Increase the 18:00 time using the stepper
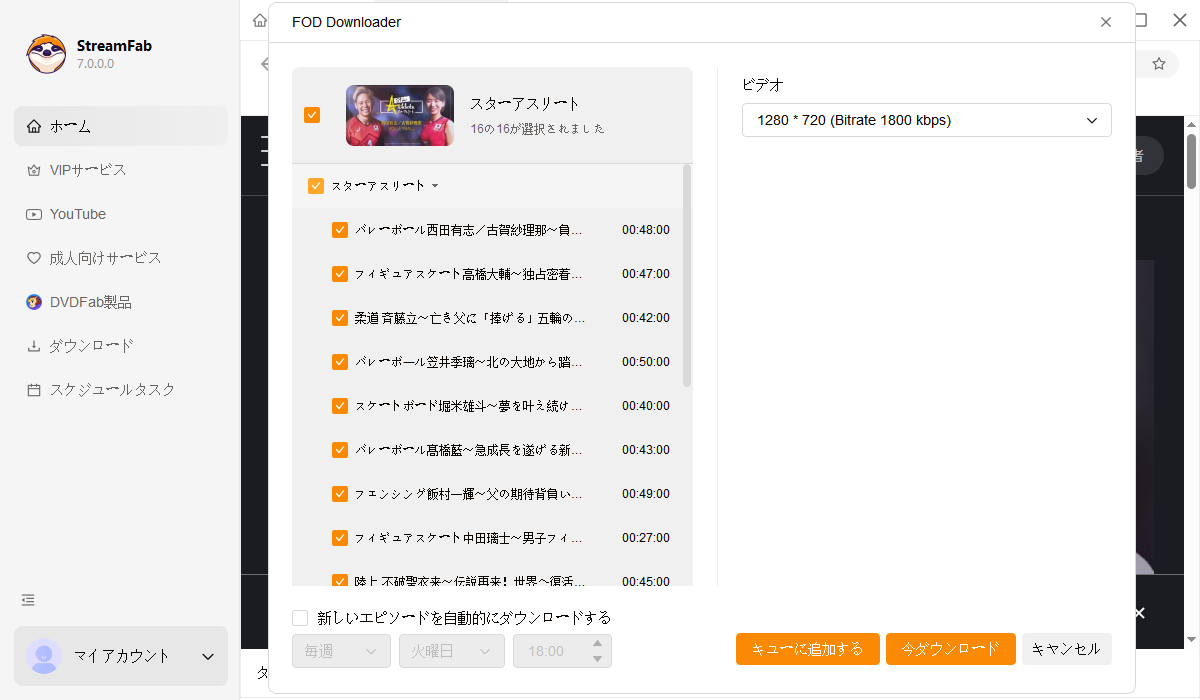 pos(597,643)
